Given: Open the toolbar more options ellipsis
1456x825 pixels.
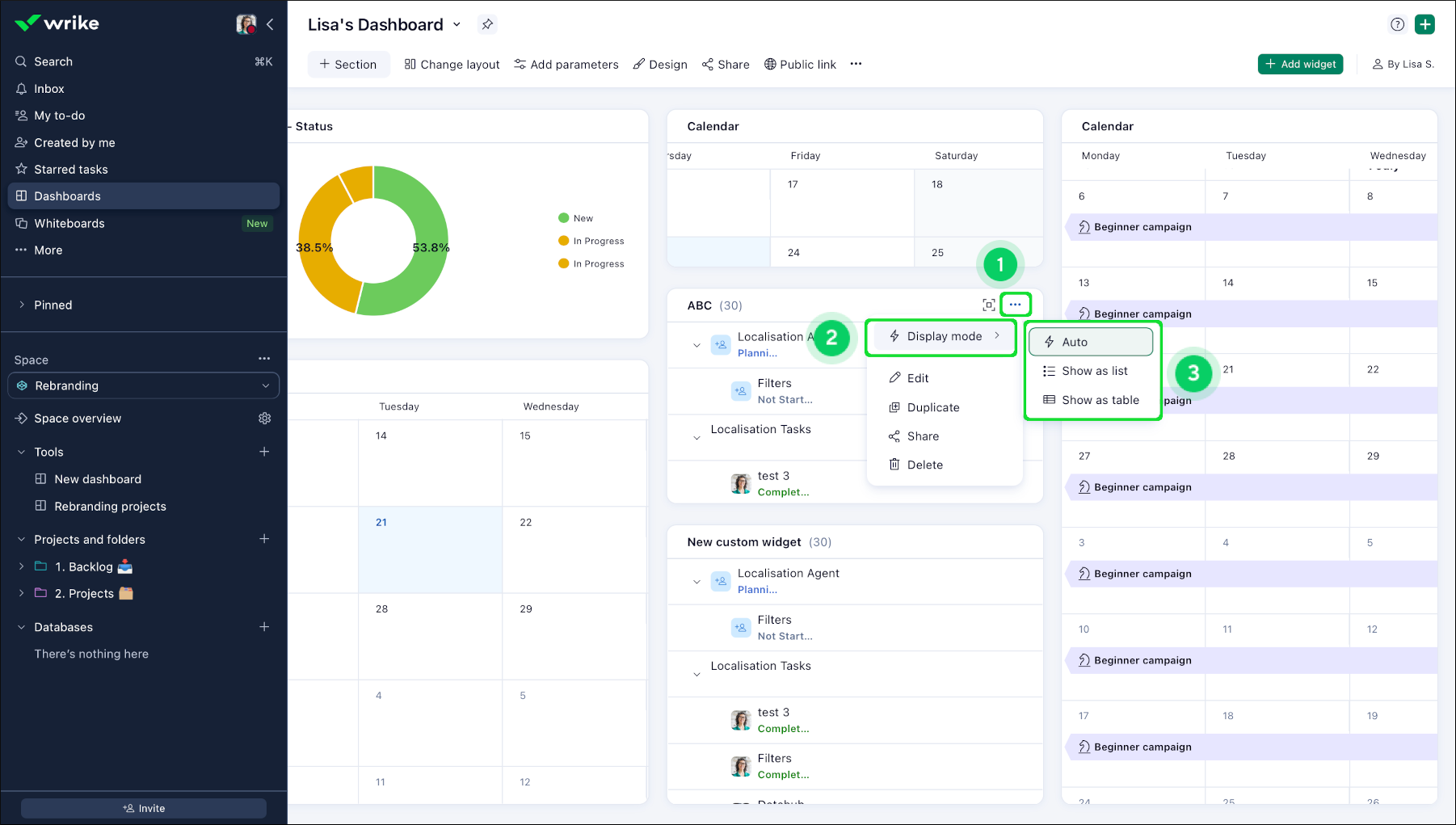Looking at the screenshot, I should pyautogui.click(x=856, y=64).
